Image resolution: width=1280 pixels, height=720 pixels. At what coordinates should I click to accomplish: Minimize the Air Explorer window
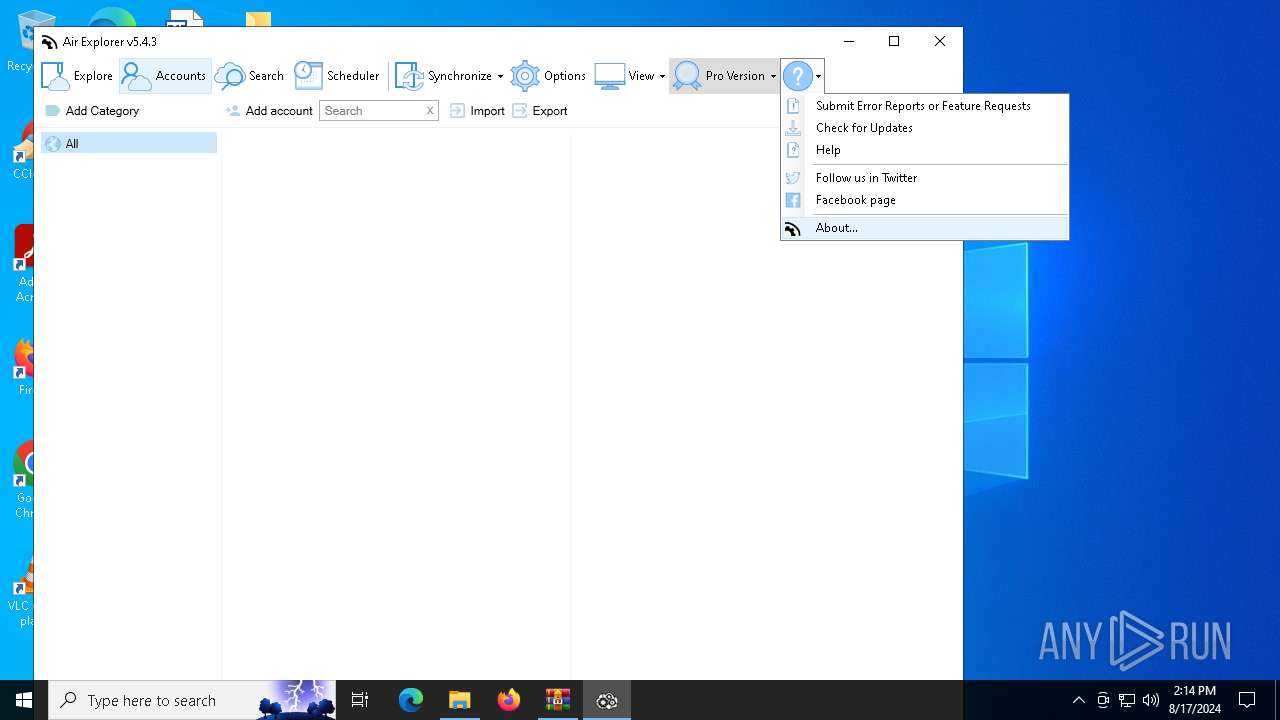click(849, 41)
